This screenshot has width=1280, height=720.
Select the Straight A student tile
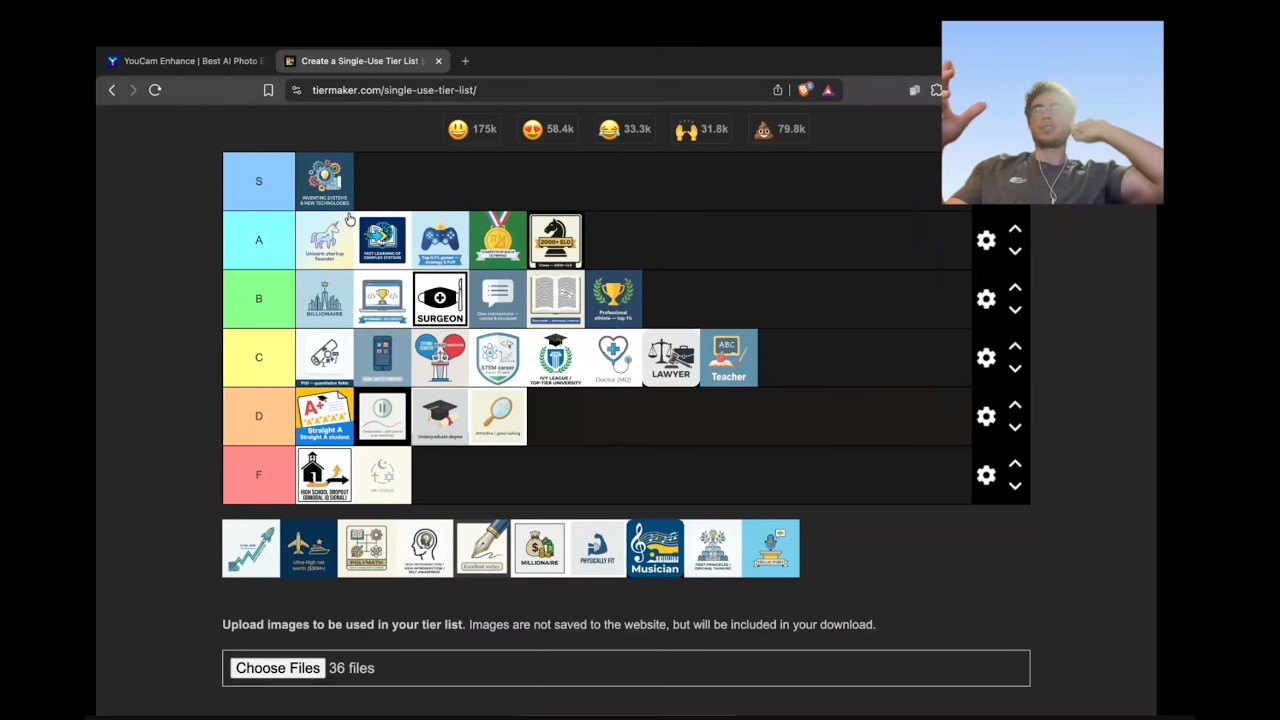[x=324, y=416]
